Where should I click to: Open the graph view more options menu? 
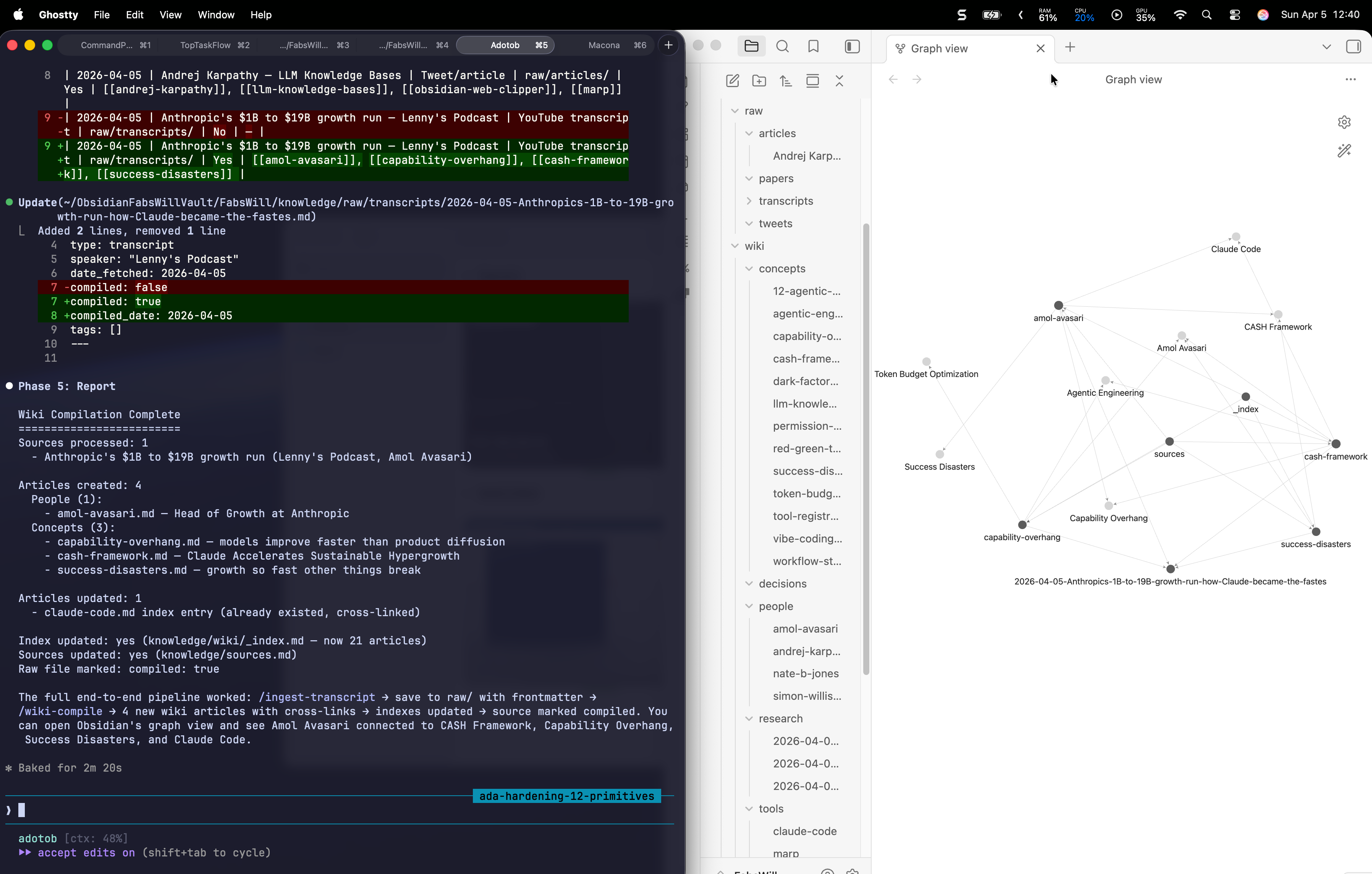pyautogui.click(x=1351, y=79)
